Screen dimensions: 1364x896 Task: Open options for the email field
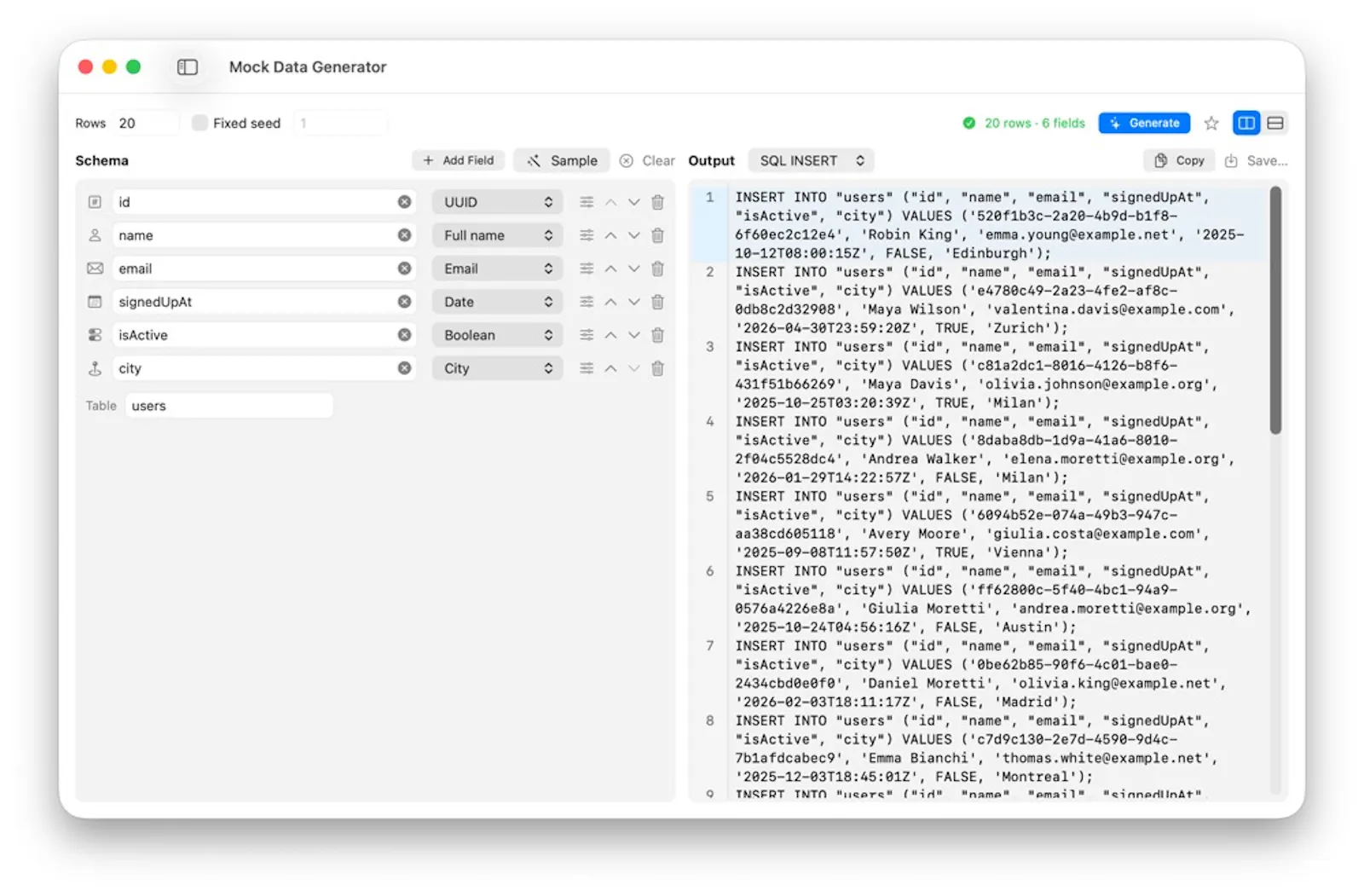pyautogui.click(x=587, y=269)
